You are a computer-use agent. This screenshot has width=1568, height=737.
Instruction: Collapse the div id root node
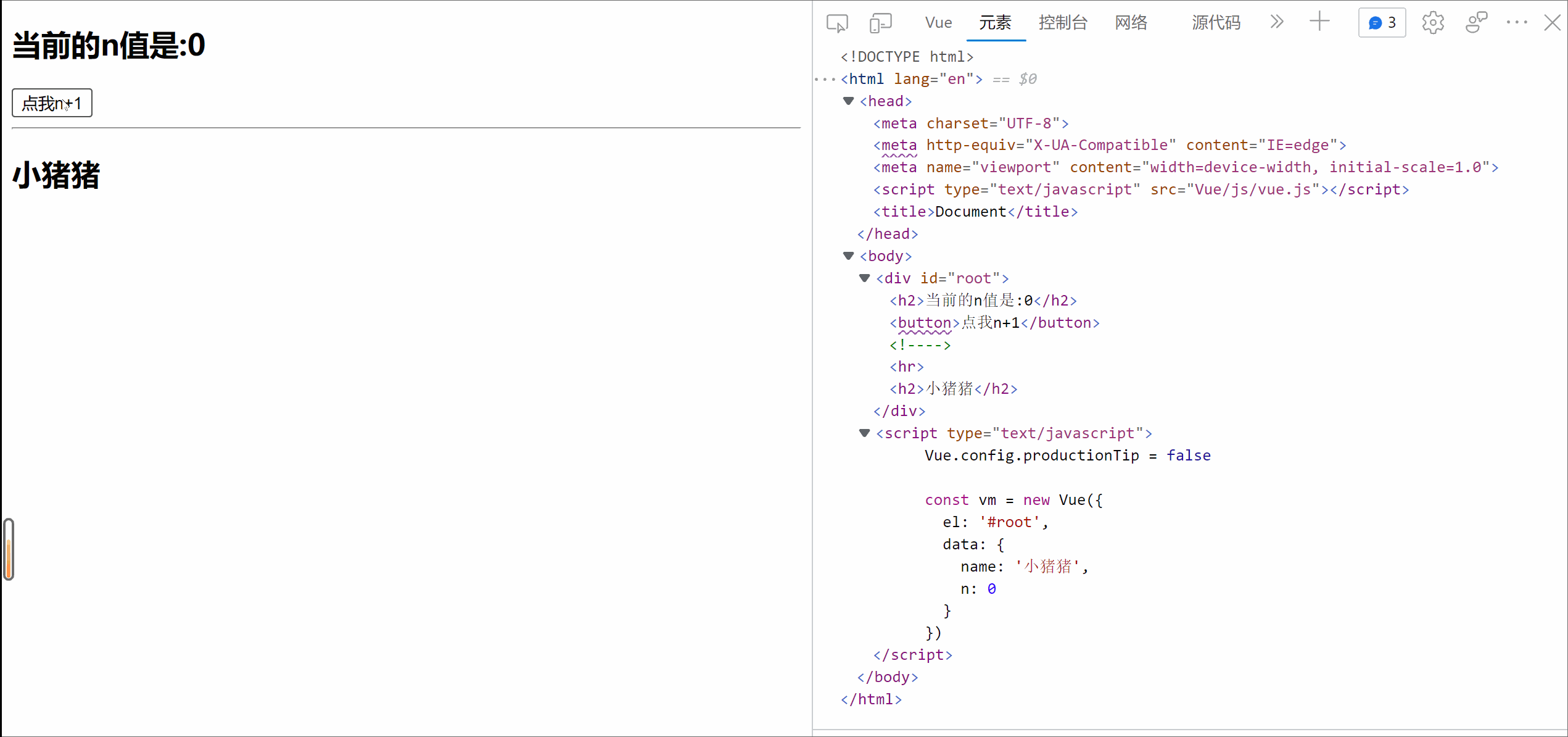pyautogui.click(x=865, y=278)
